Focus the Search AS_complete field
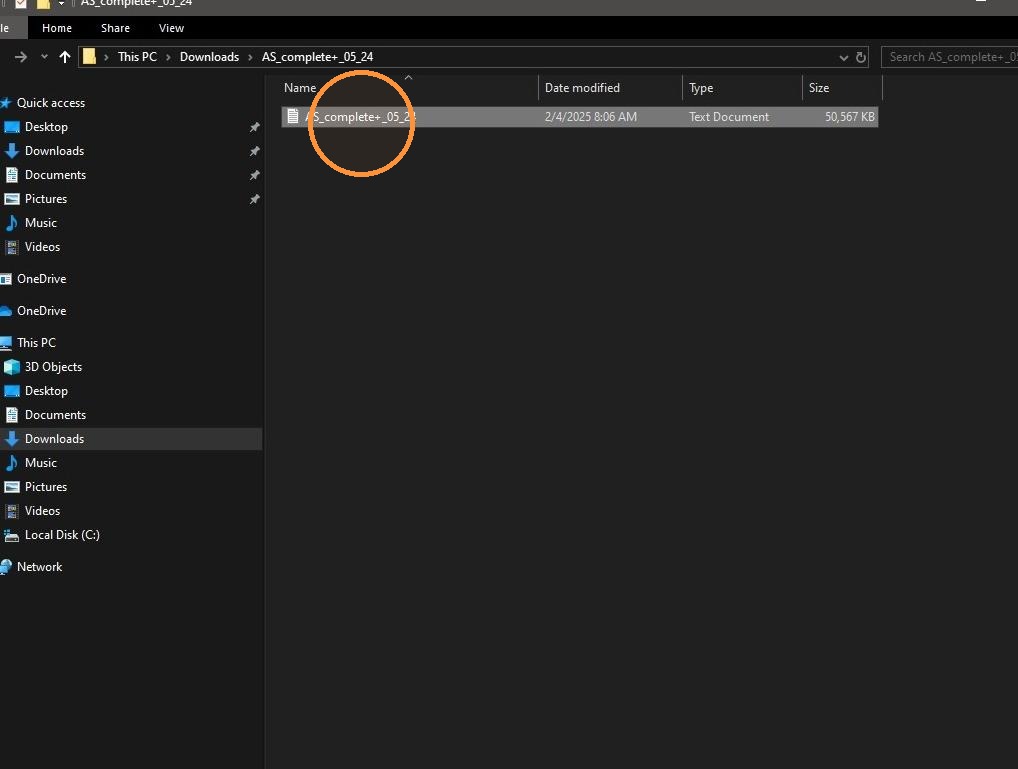The height and width of the screenshot is (769, 1018). tap(949, 57)
